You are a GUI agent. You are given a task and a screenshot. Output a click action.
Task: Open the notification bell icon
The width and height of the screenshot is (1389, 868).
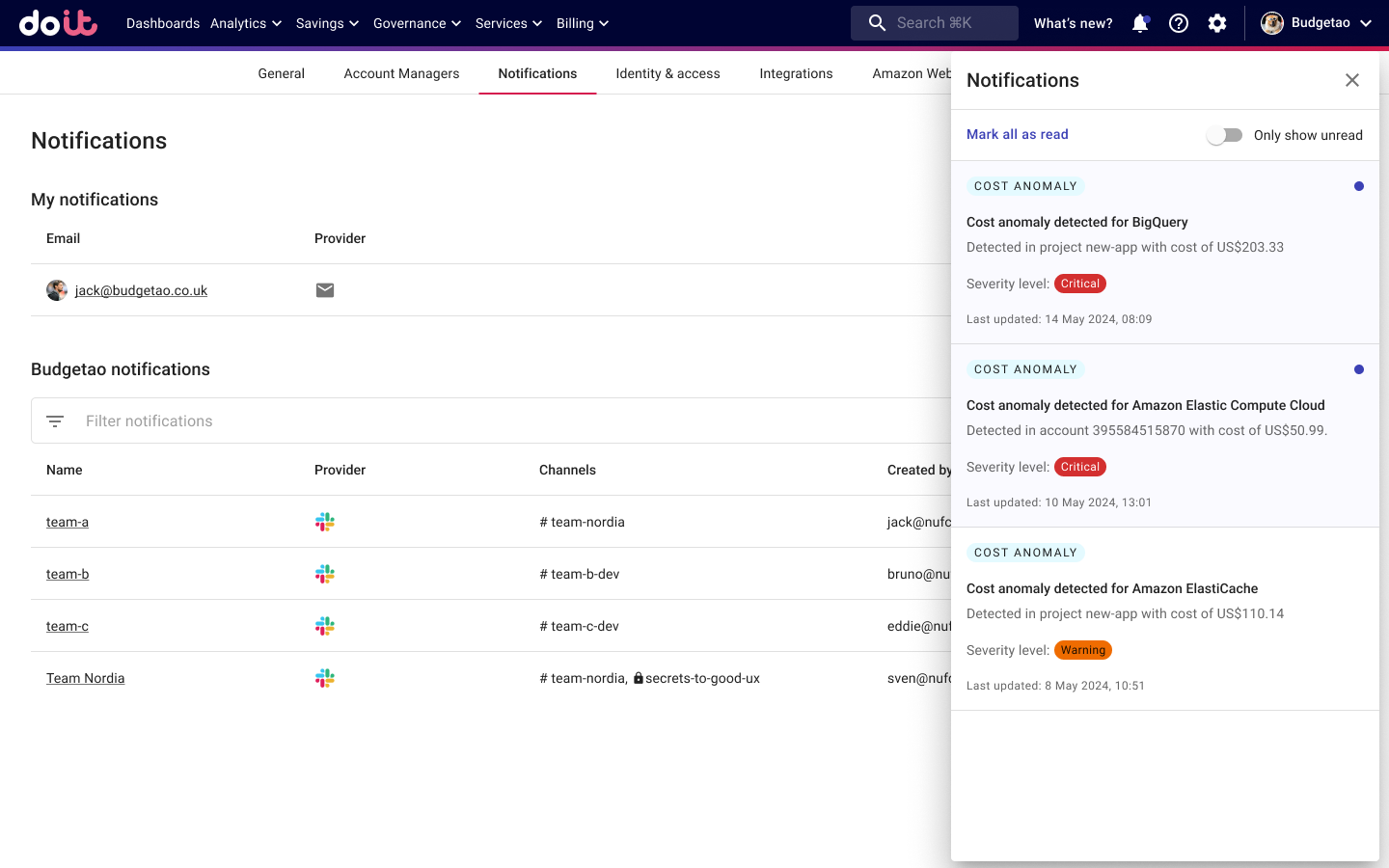coord(1140,23)
